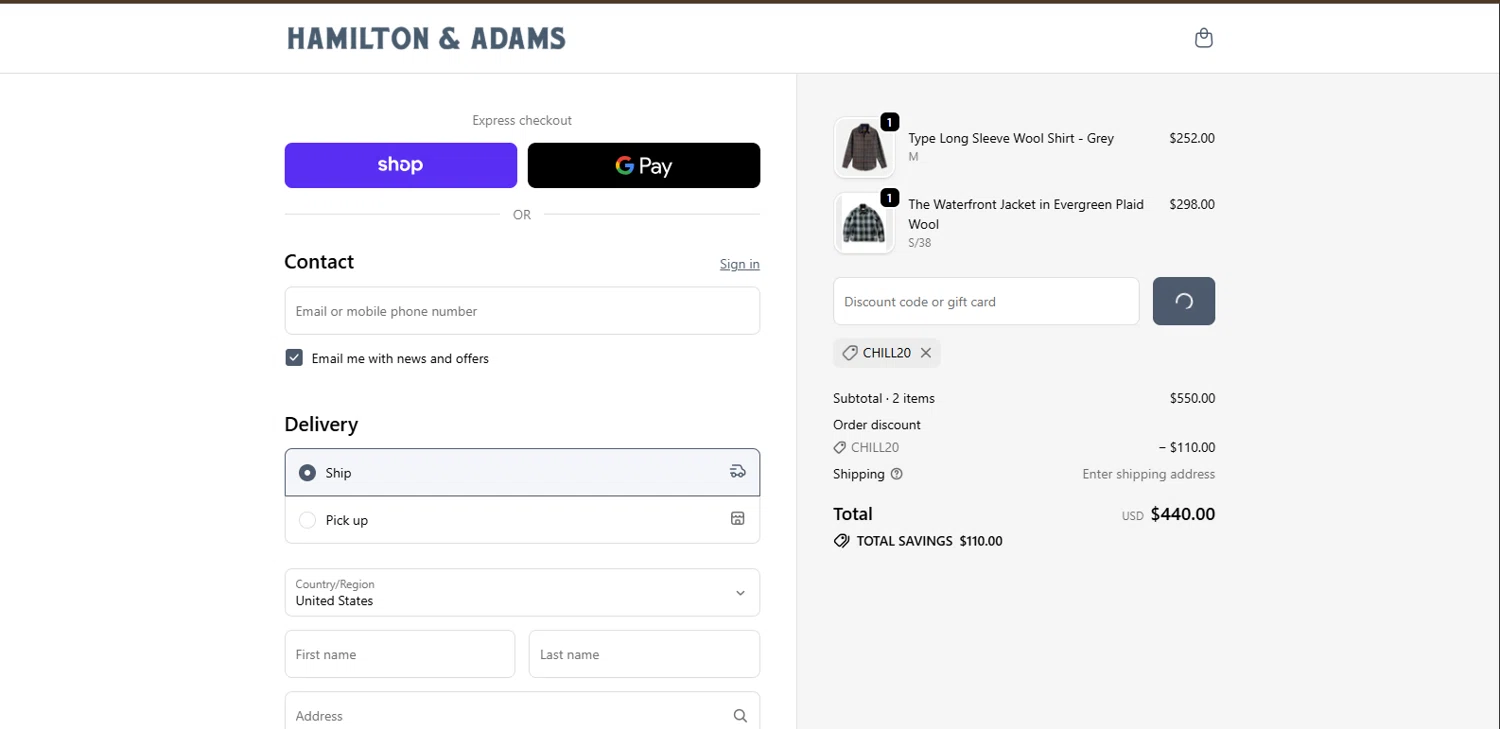This screenshot has height=729, width=1500.
Task: Click the Subtotal · 2 items label
Action: (x=884, y=398)
